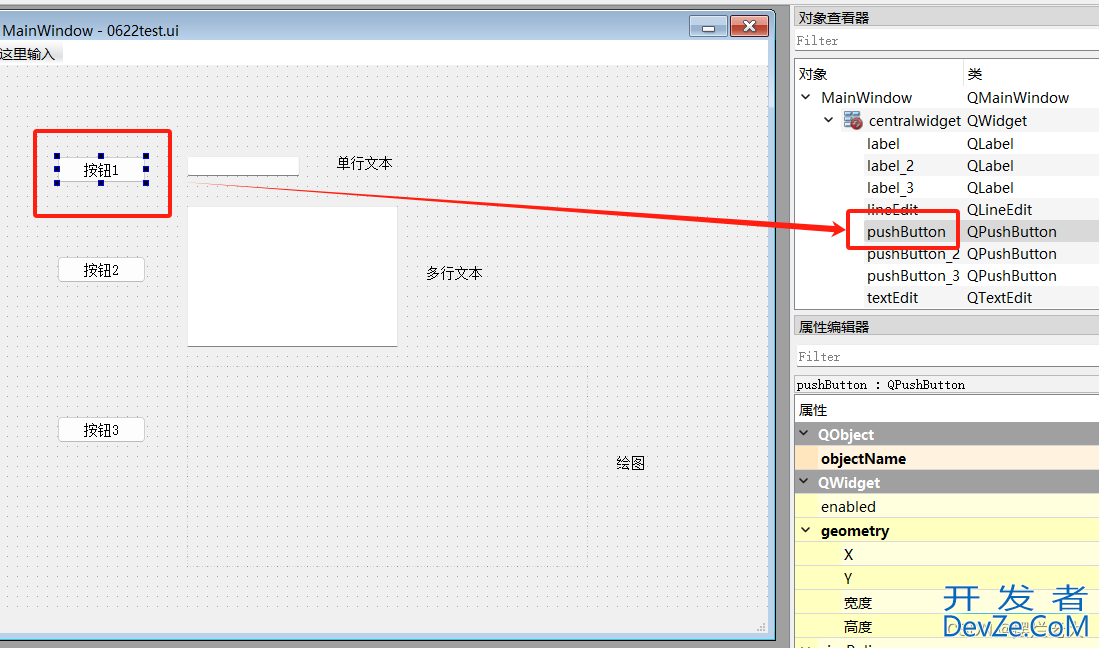This screenshot has height=648, width=1099.
Task: Click the QTextEdit class cell
Action: point(999,298)
